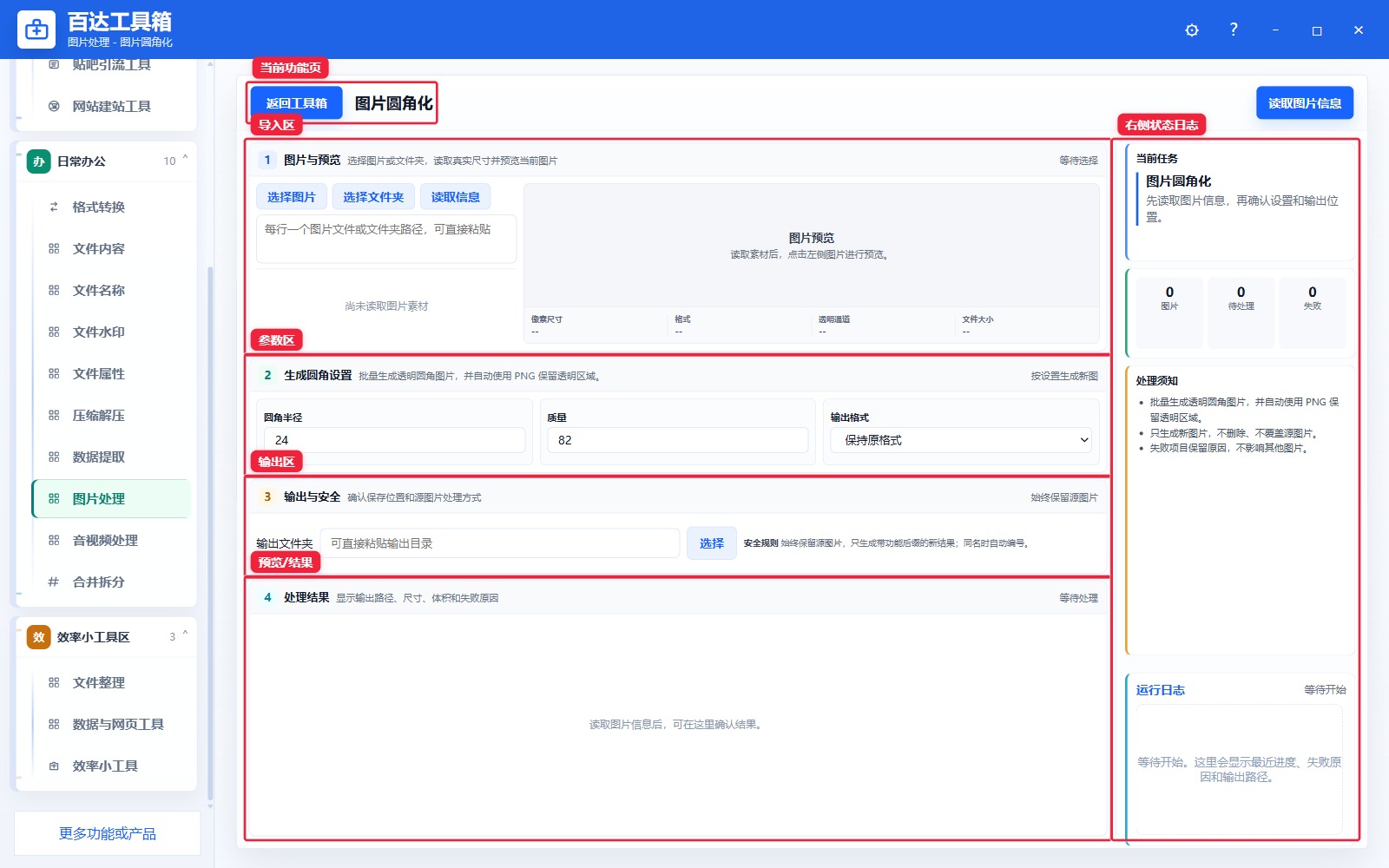
Task: Click the 选择文件夹 button
Action: point(373,197)
